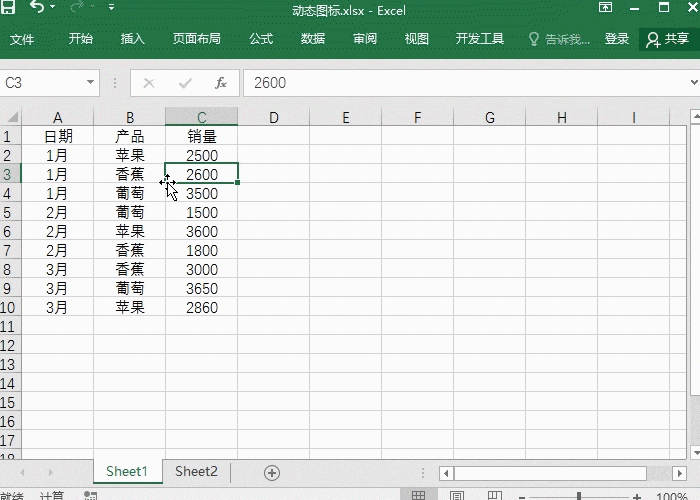Open the 页面布局 tab
700x500 pixels.
click(197, 39)
